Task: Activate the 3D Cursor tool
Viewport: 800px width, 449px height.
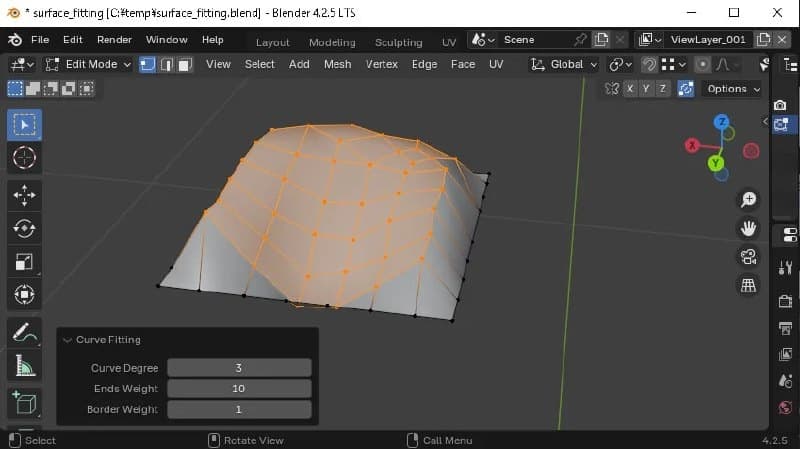Action: coord(24,158)
